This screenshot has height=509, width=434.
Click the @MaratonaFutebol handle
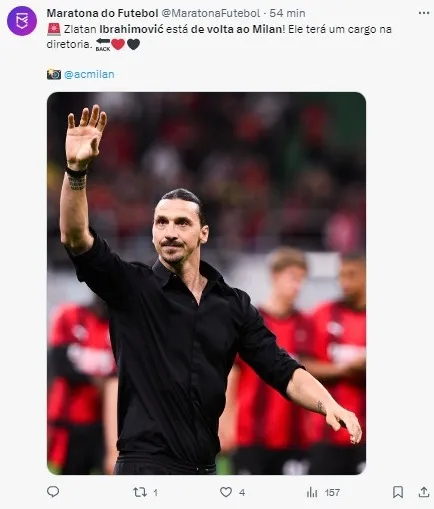point(211,13)
